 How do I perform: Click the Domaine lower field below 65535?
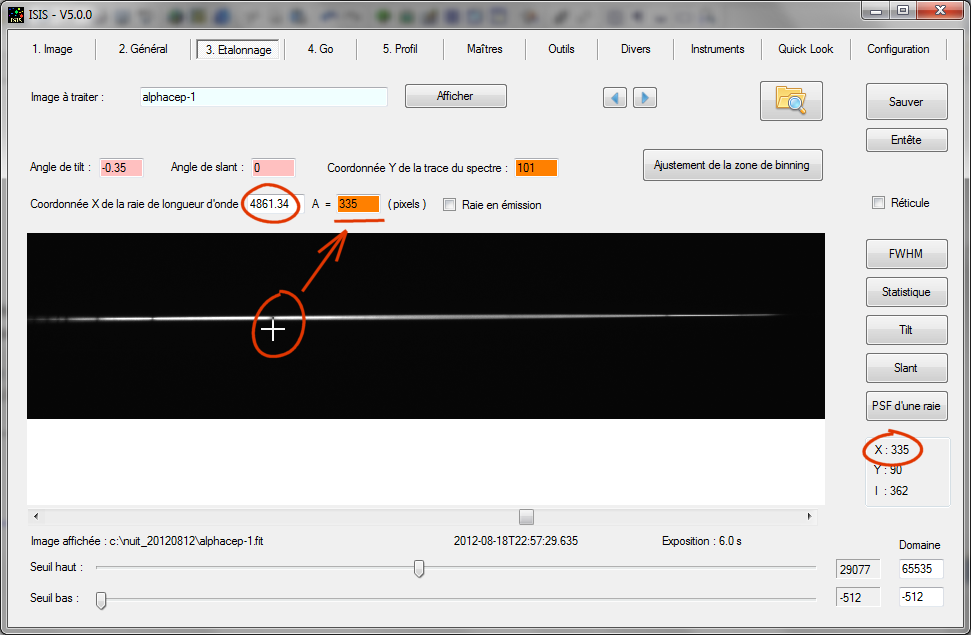(921, 597)
